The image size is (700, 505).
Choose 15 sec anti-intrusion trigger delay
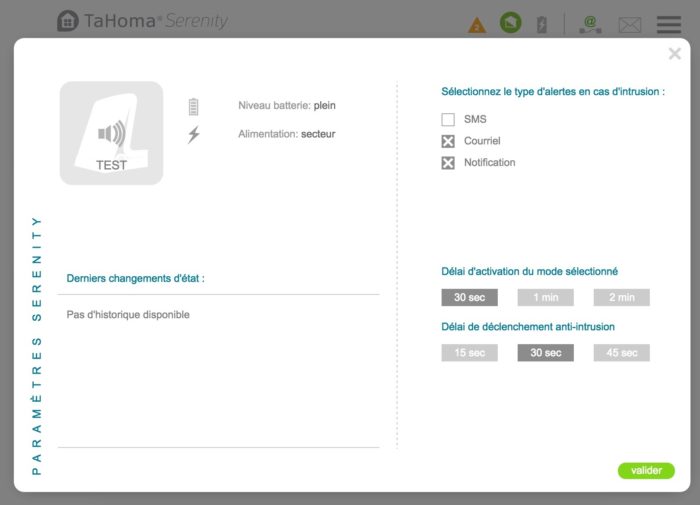pos(469,353)
